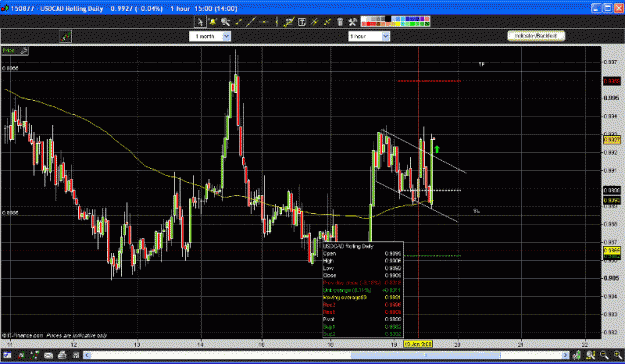
Task: Click the 14 date label on time axis
Action: (200, 344)
